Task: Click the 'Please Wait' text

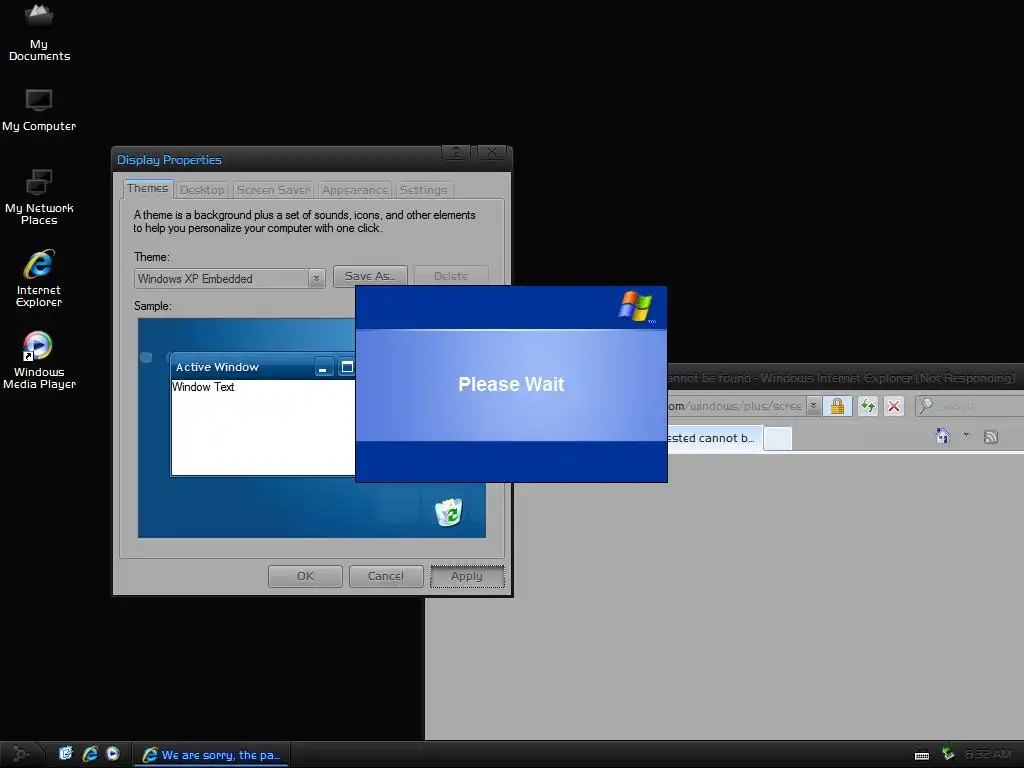Action: point(511,384)
